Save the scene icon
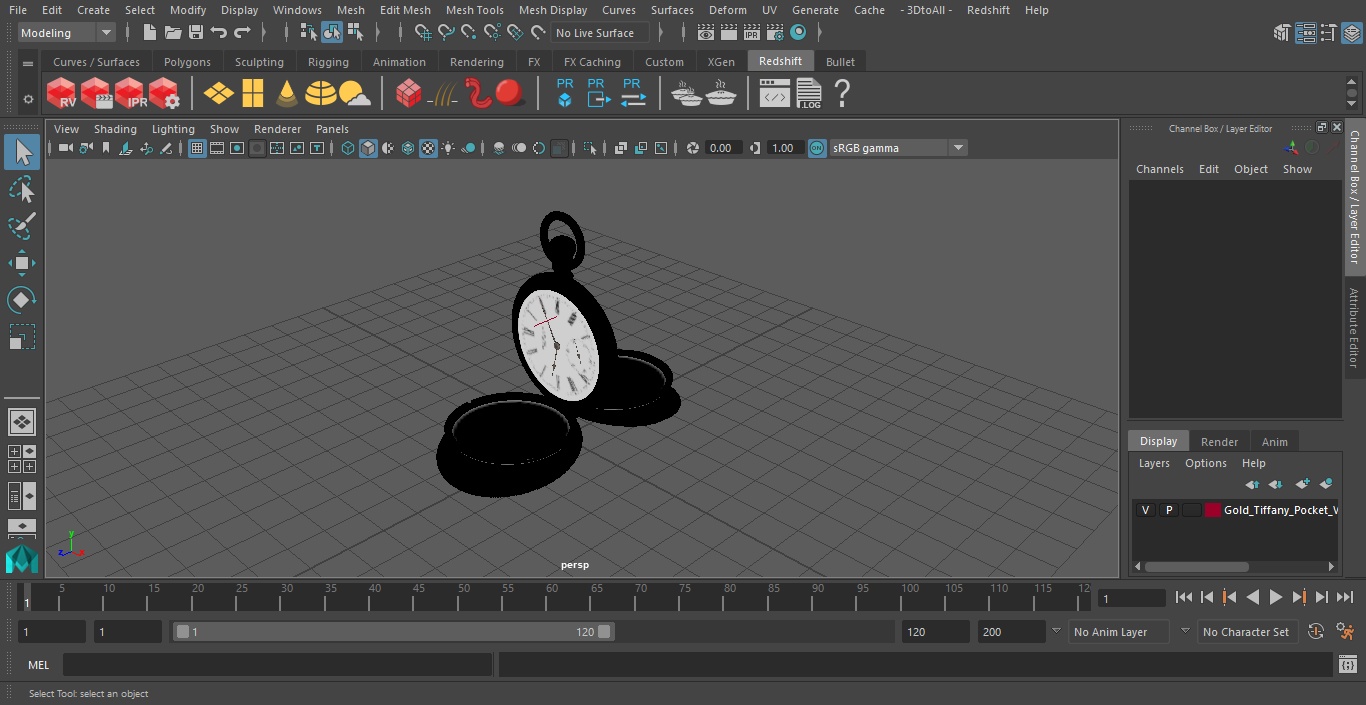The height and width of the screenshot is (705, 1366). coord(196,33)
